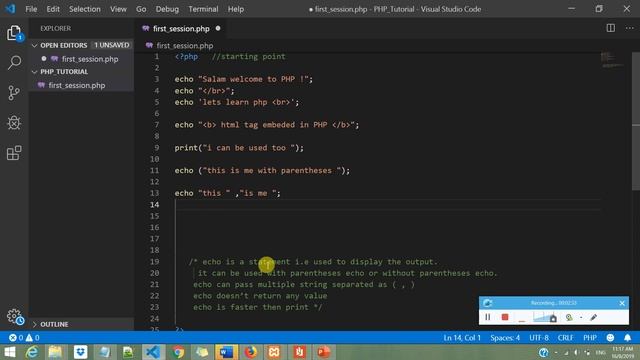This screenshot has width=640, height=360.
Task: Collapse the PHP_TUTORIAL folder section
Action: 82,72
